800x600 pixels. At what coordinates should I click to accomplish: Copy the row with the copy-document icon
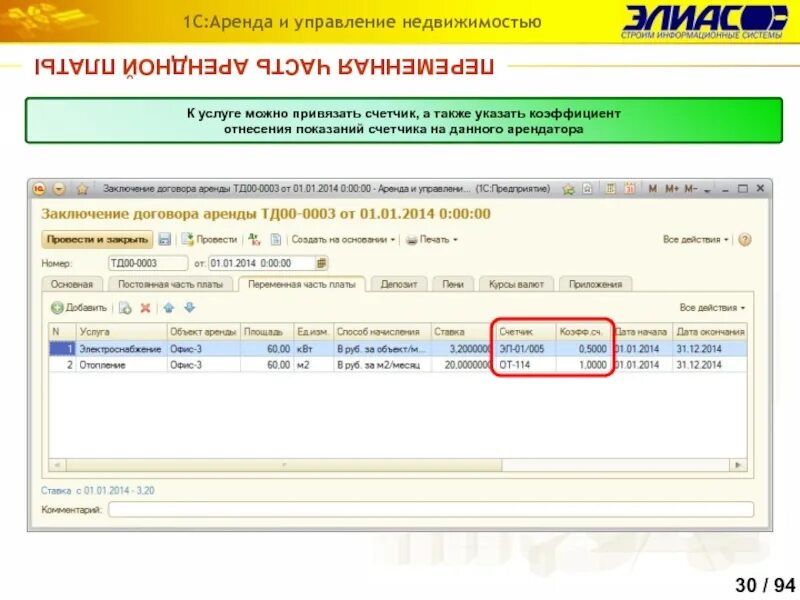point(125,308)
